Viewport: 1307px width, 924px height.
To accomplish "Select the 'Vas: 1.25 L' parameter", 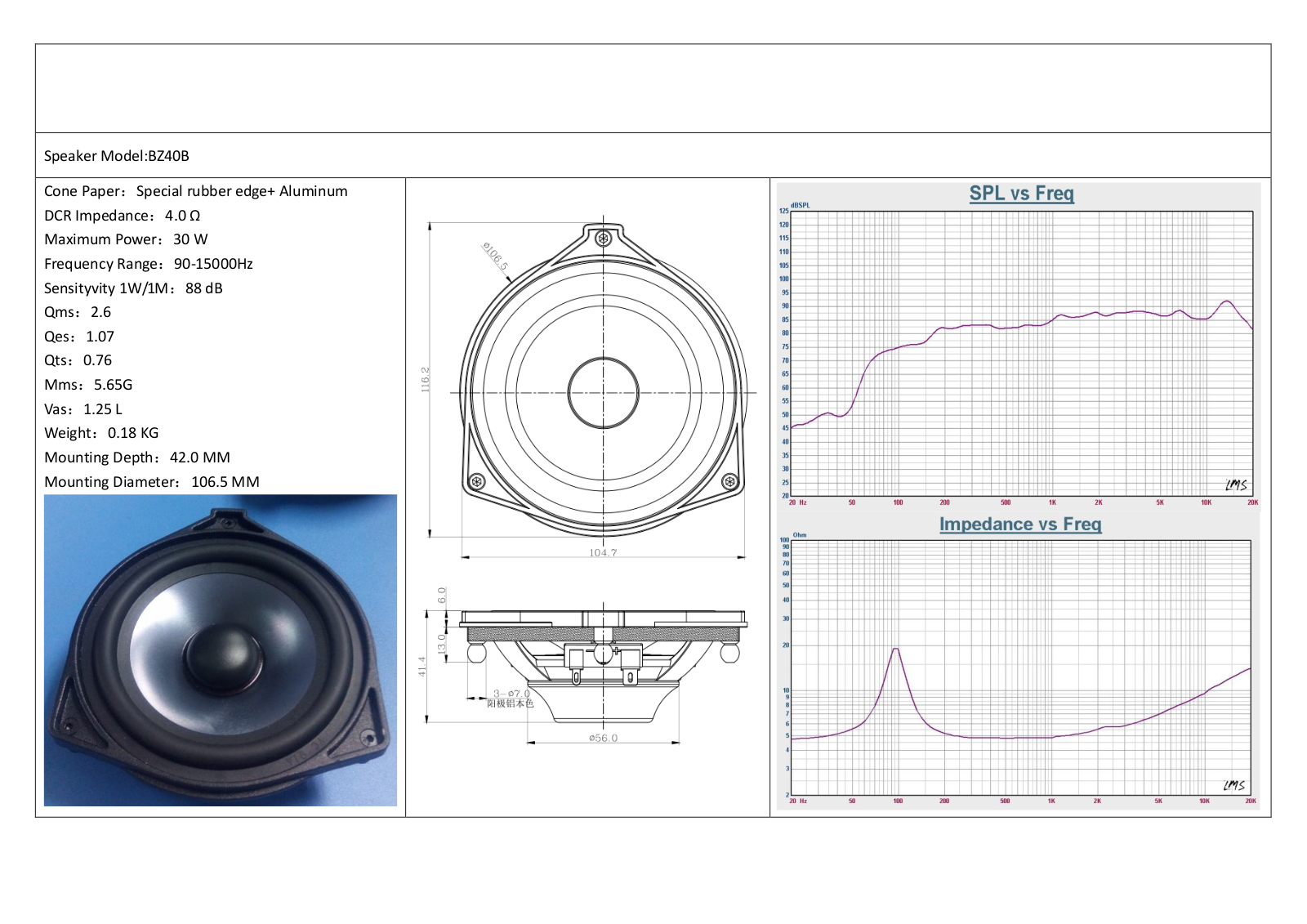I will click(83, 409).
